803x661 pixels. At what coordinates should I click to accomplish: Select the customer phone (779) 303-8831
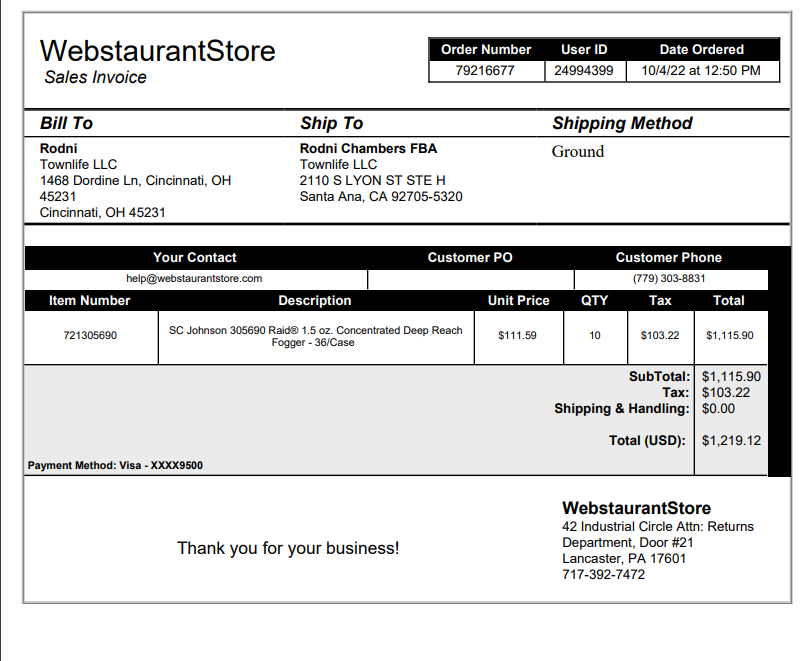pos(669,279)
